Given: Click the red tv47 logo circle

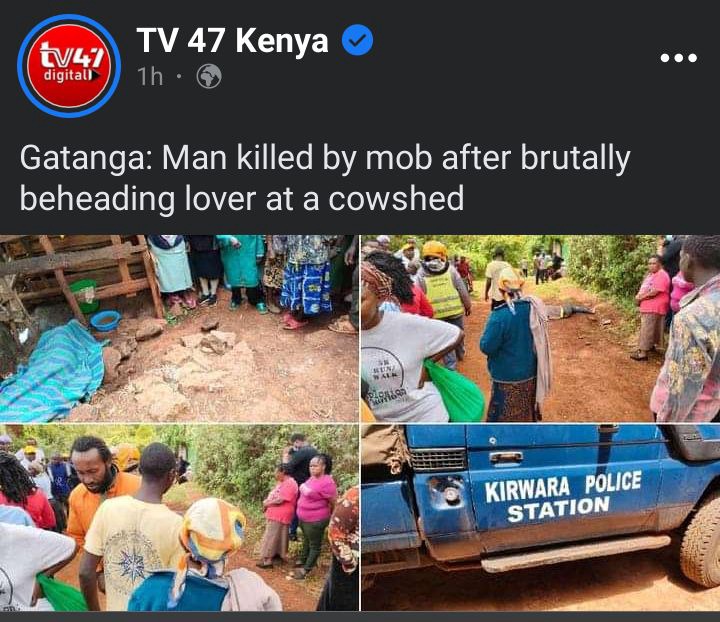Looking at the screenshot, I should click(69, 66).
